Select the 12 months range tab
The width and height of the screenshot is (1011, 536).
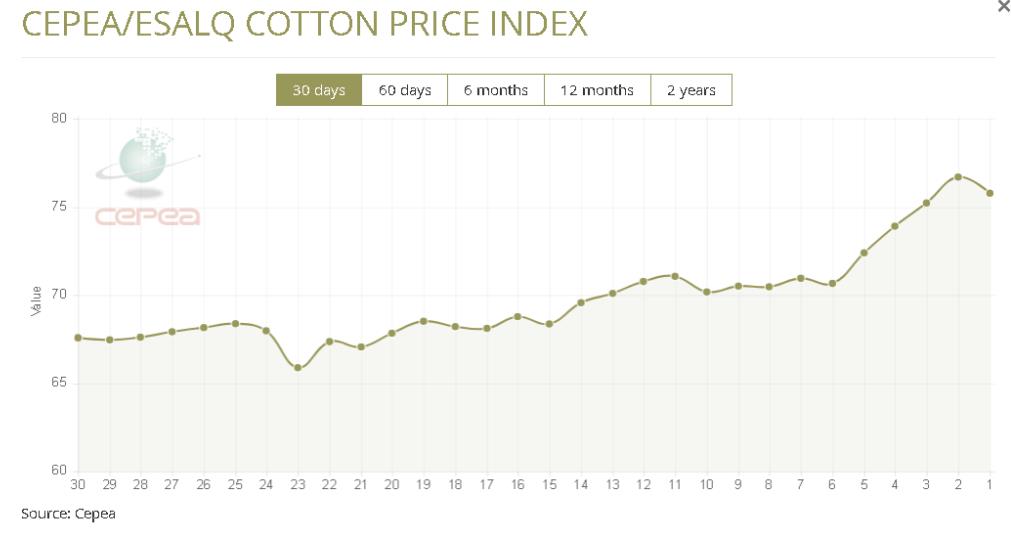click(x=597, y=90)
